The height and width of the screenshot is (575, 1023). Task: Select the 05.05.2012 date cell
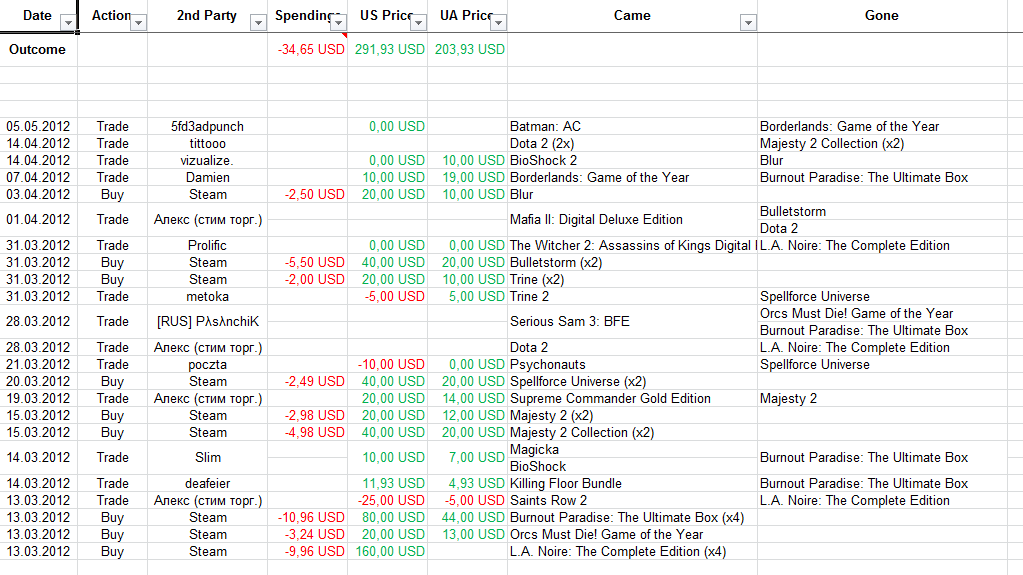38,127
